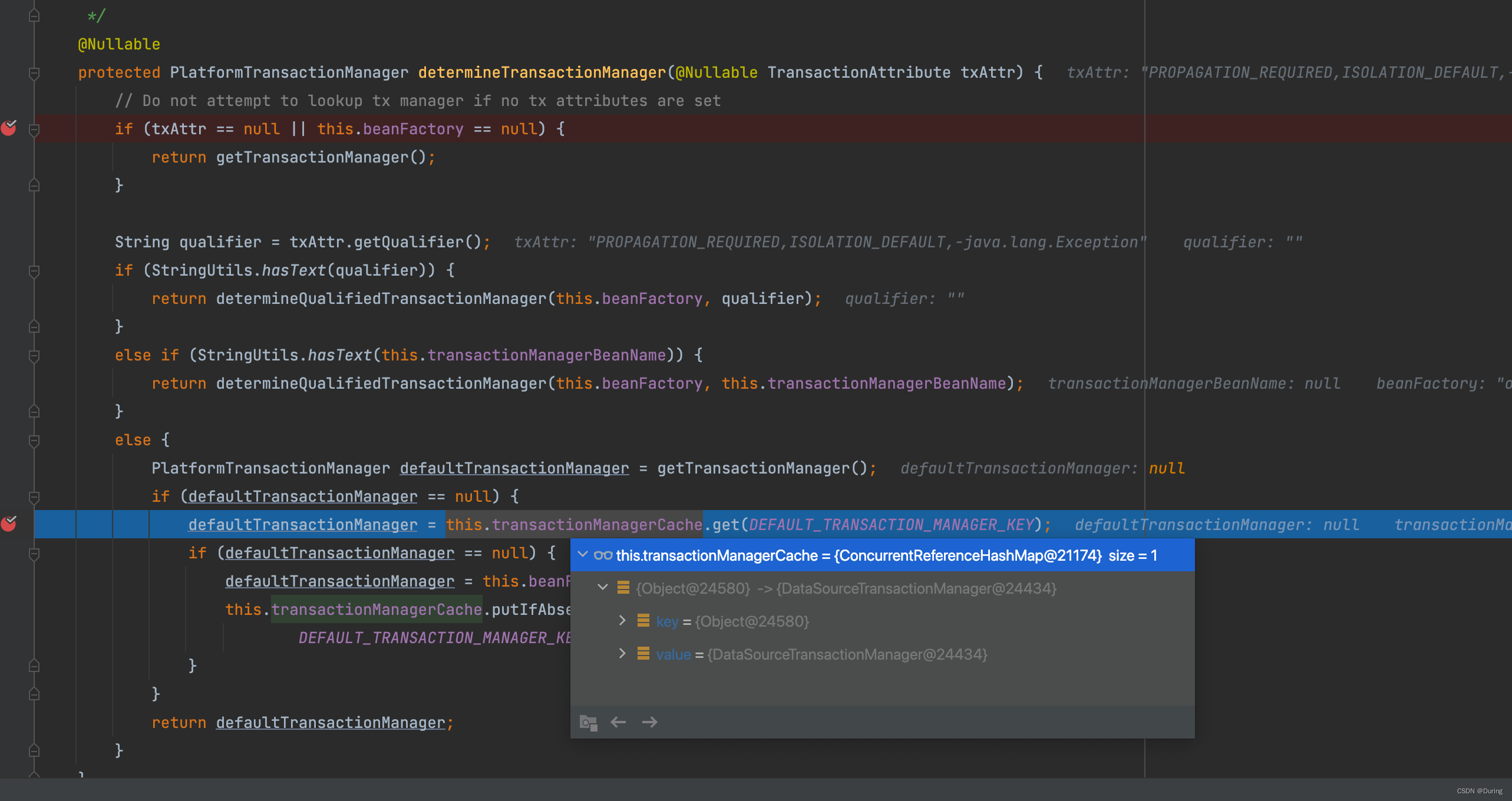Fold the determineTransactionManager method declaration
The width and height of the screenshot is (1512, 801).
point(34,73)
